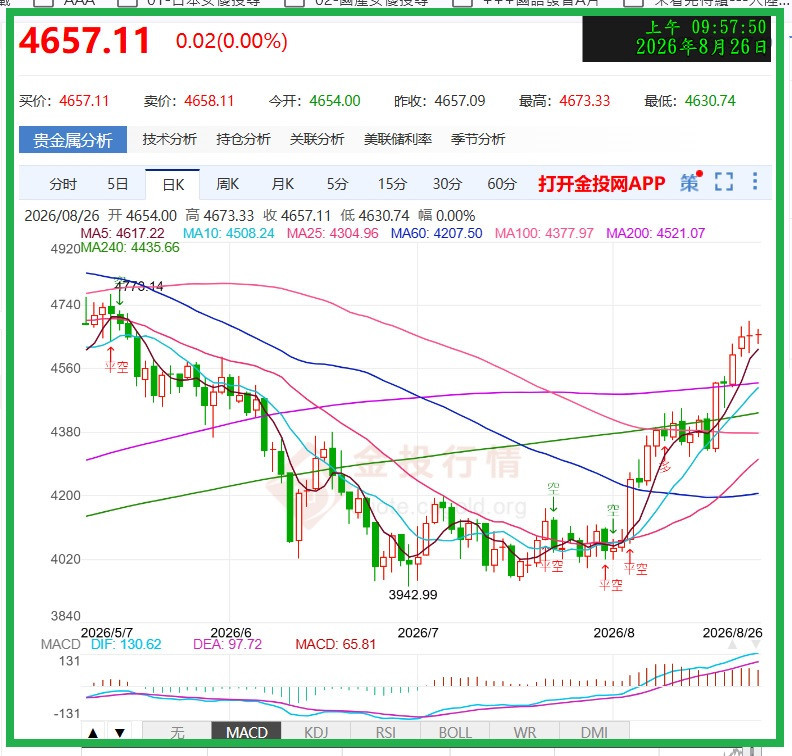Open the 策 strategy icon

click(690, 182)
